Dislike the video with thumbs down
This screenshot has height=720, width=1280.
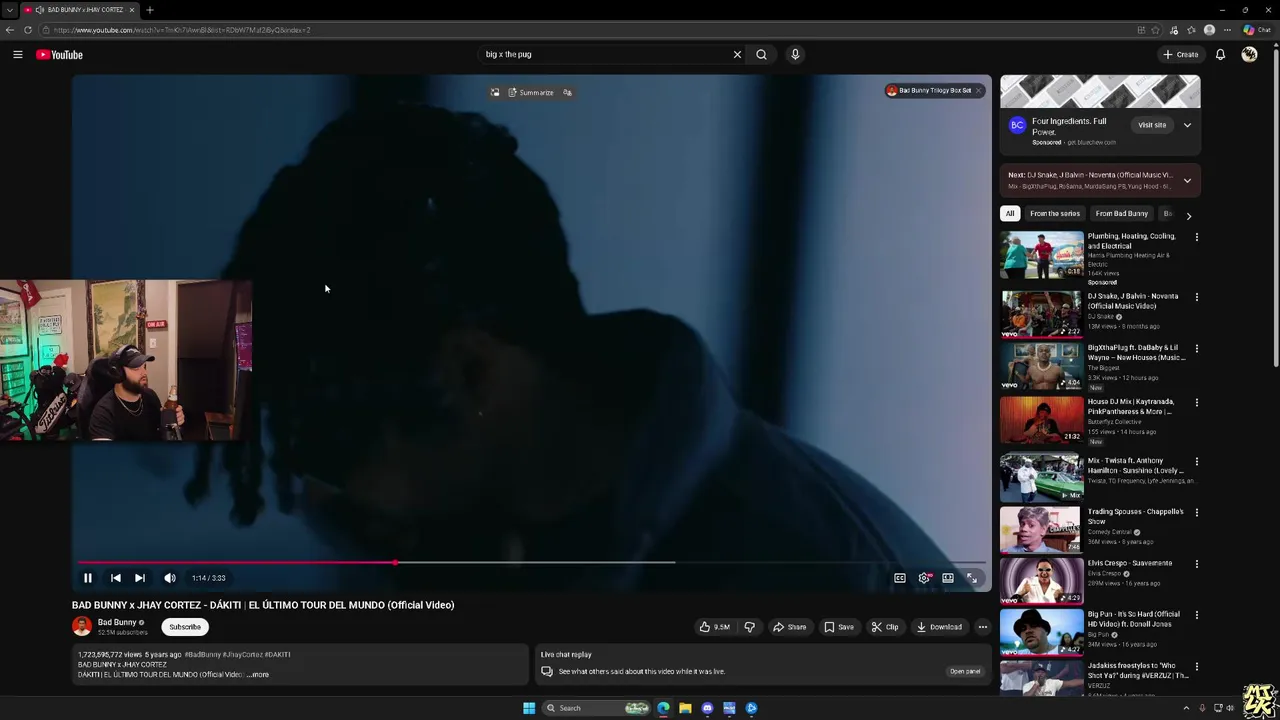point(749,627)
